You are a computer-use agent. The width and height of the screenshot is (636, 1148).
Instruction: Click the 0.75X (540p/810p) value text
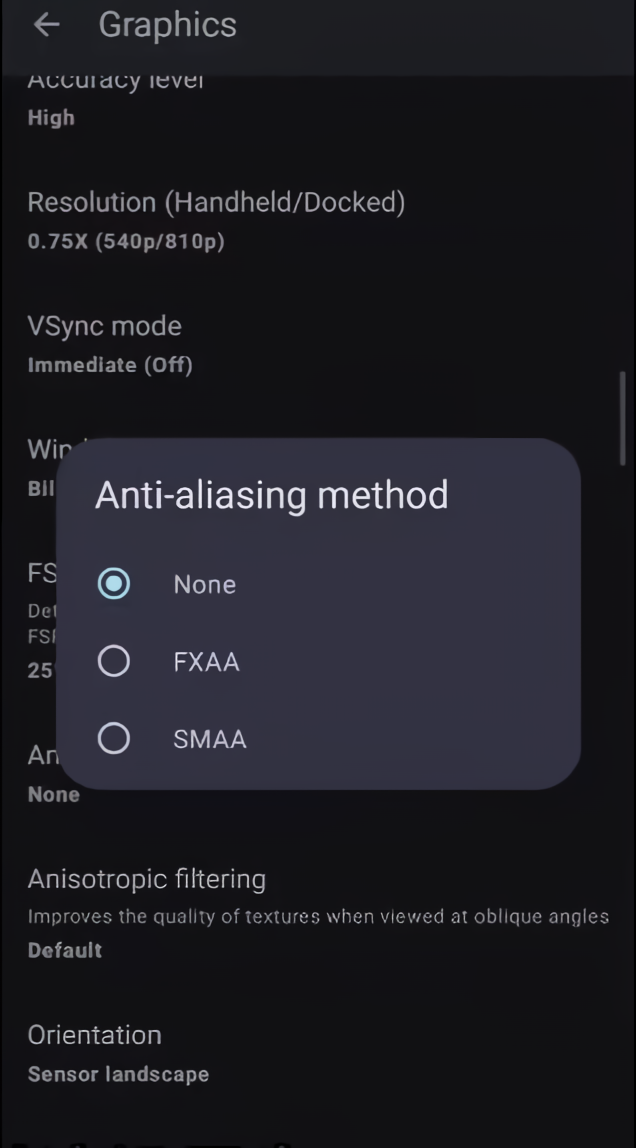click(x=126, y=242)
